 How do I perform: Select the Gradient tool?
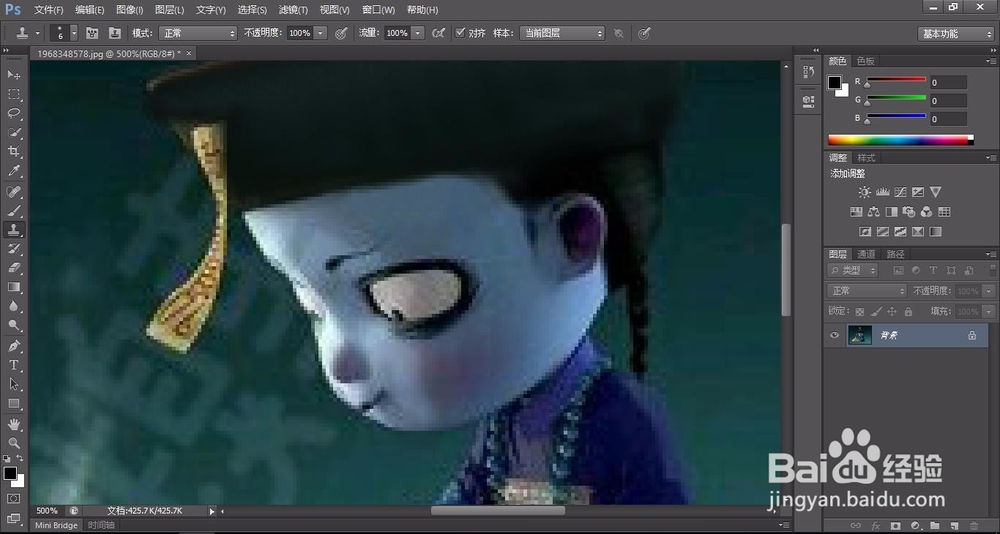[x=13, y=287]
